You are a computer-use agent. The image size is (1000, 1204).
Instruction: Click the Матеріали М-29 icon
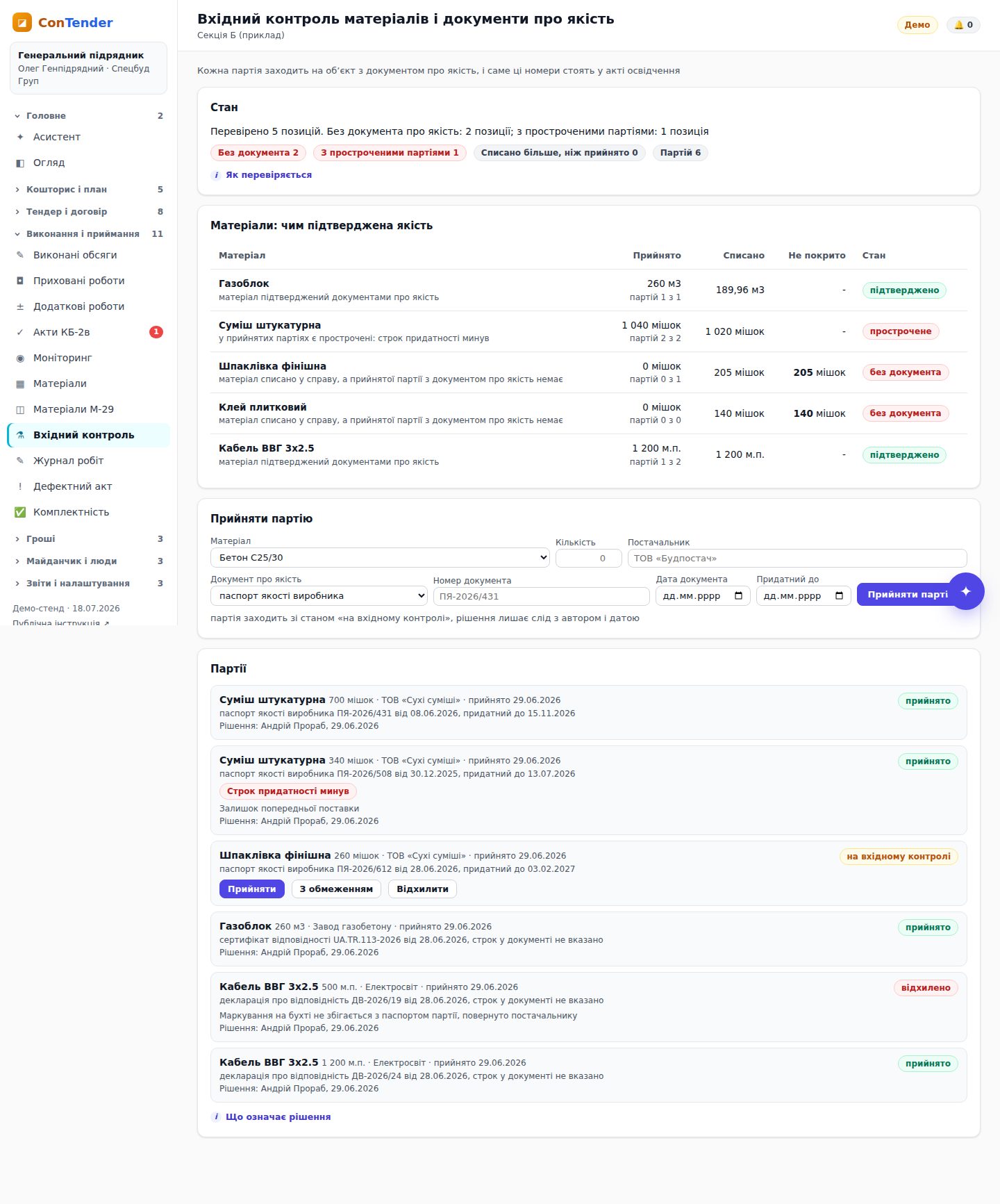[20, 409]
